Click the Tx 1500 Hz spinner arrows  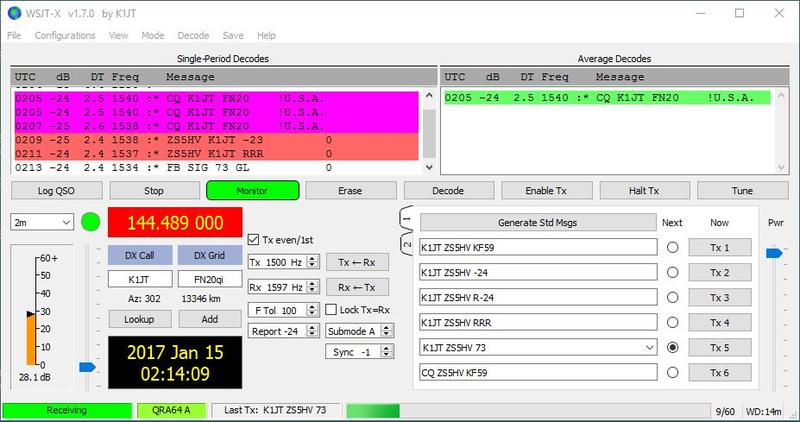[313, 262]
